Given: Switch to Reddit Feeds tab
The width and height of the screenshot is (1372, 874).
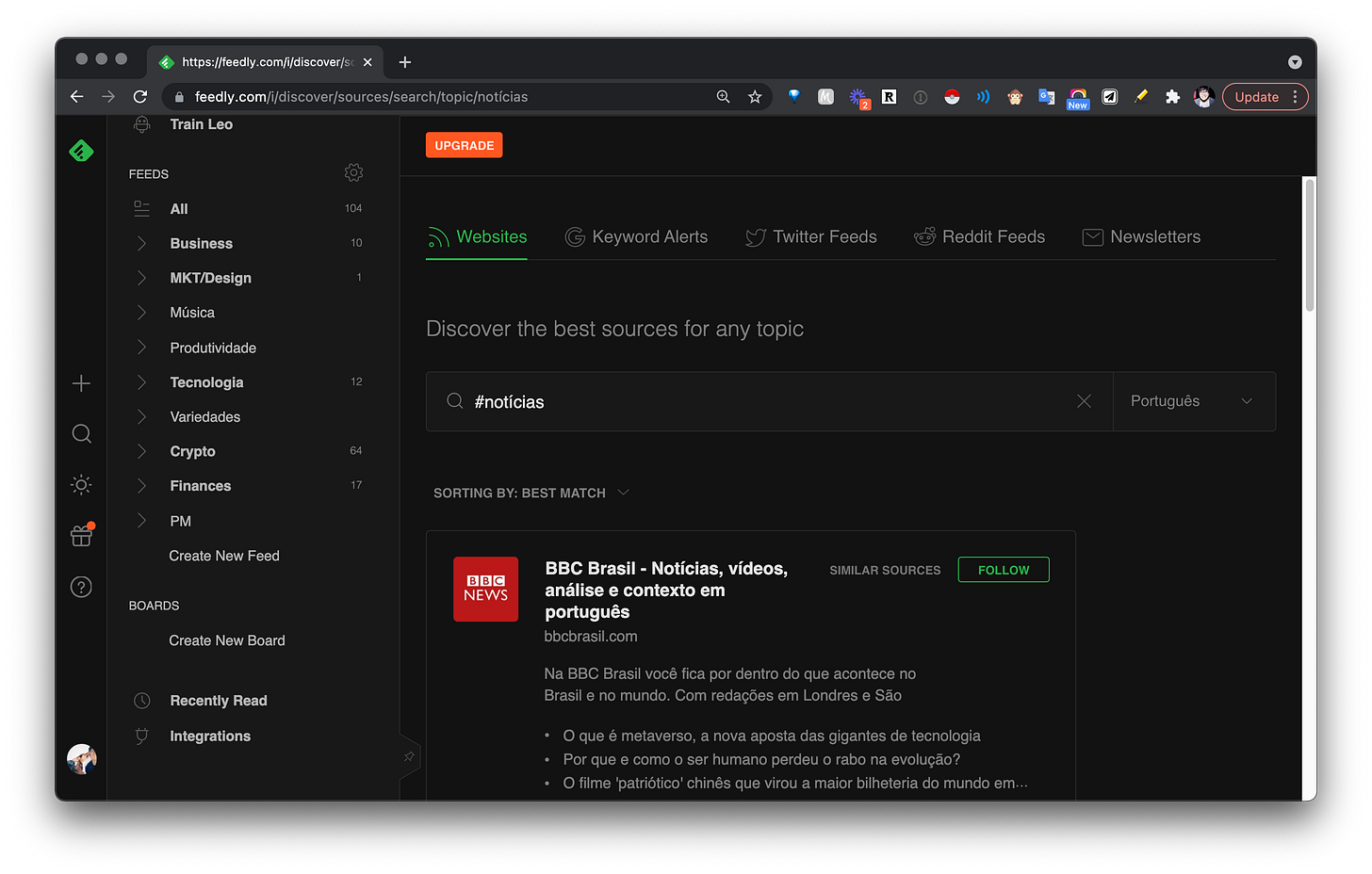Looking at the screenshot, I should tap(979, 237).
